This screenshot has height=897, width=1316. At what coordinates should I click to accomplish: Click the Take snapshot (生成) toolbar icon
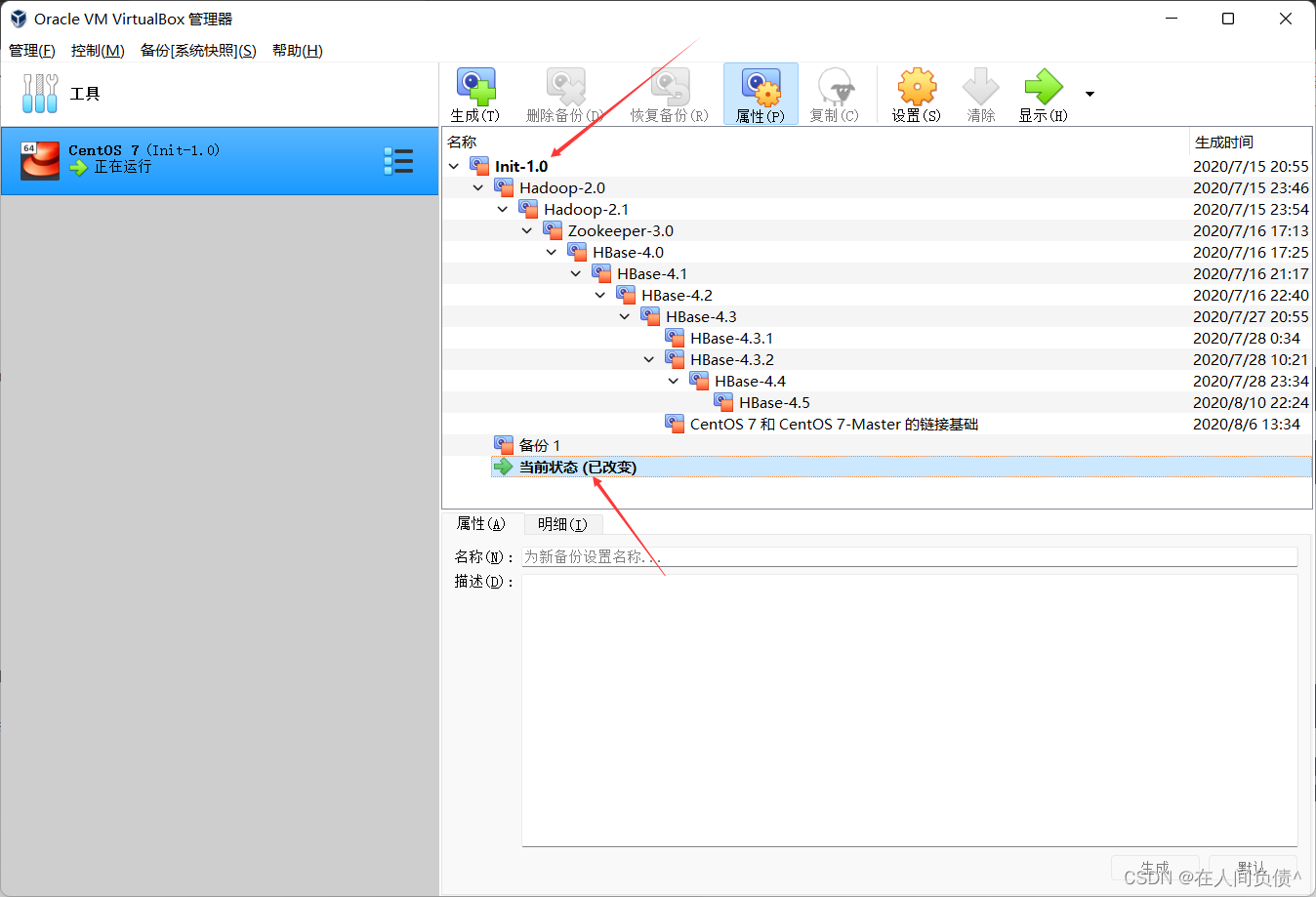[x=476, y=87]
